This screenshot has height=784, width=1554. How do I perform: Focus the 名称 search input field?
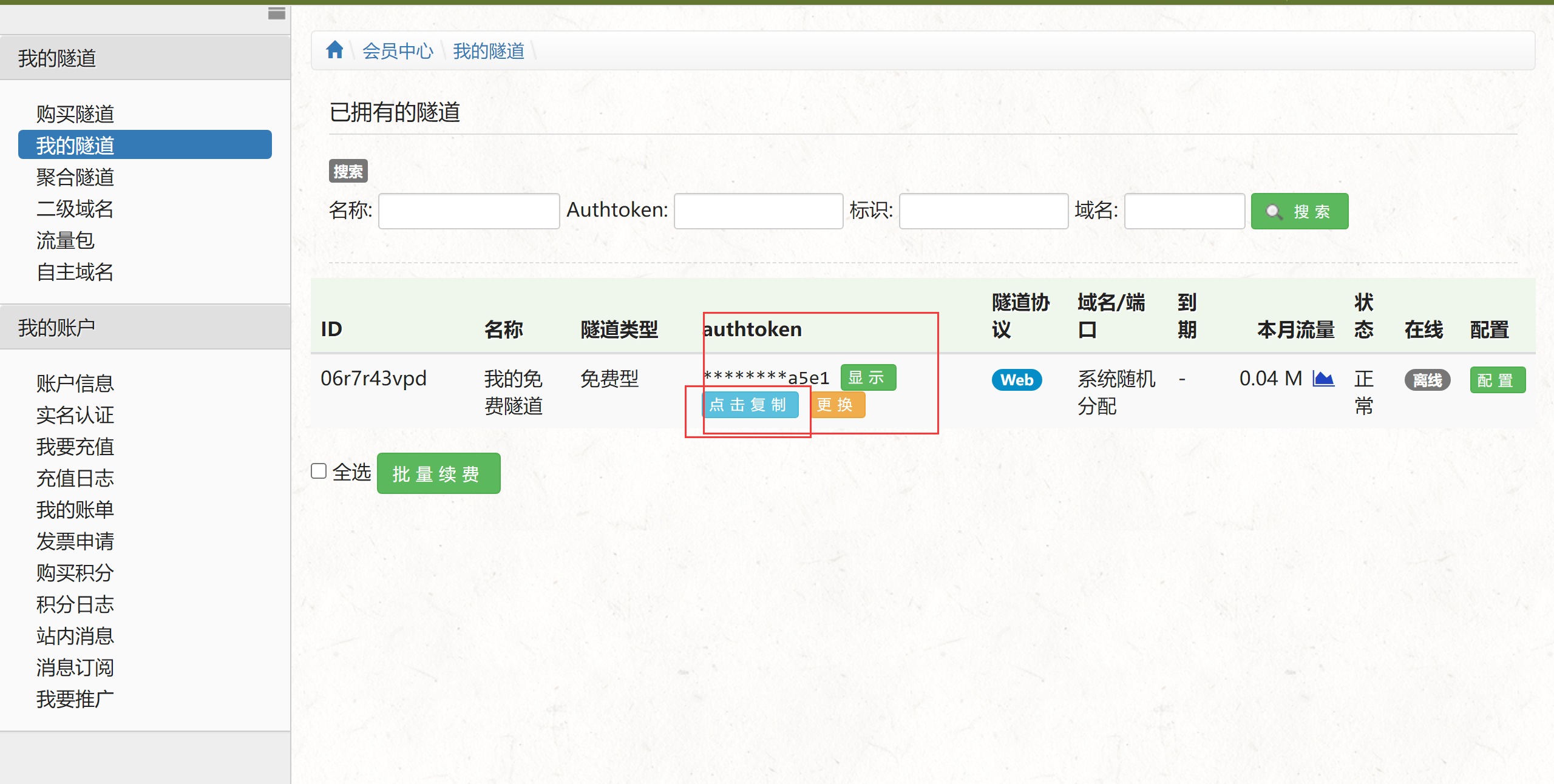coord(469,211)
